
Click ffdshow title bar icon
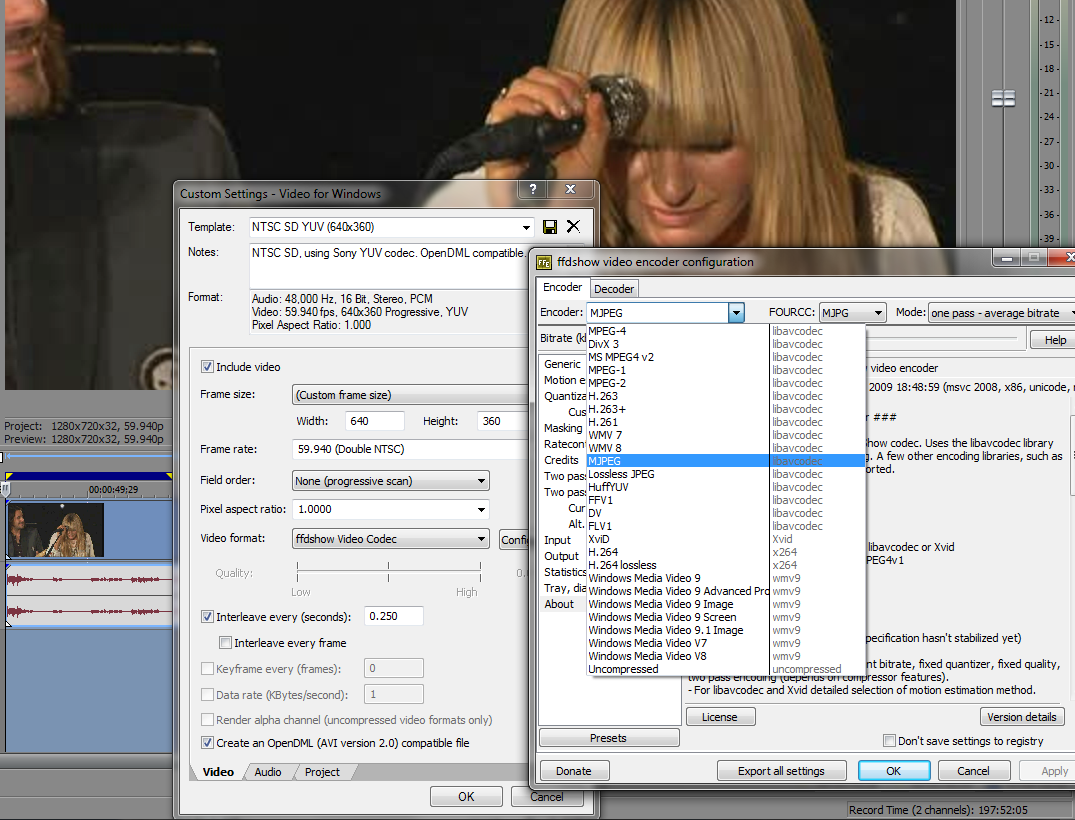544,262
